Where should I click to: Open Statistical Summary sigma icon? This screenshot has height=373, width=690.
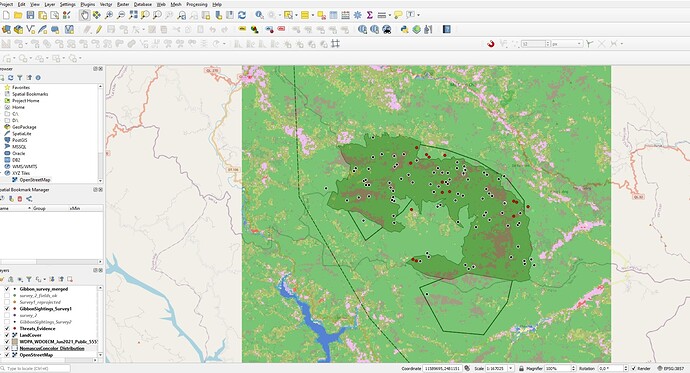coord(370,15)
